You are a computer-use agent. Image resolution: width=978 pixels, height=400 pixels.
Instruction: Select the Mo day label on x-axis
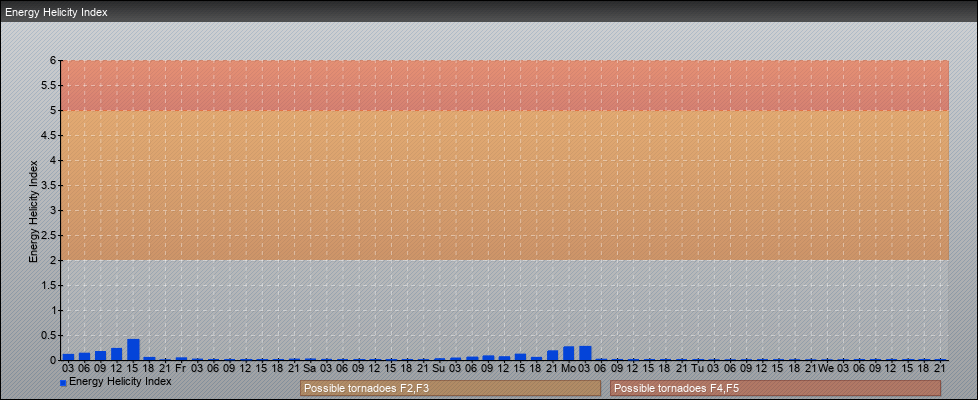click(x=568, y=368)
